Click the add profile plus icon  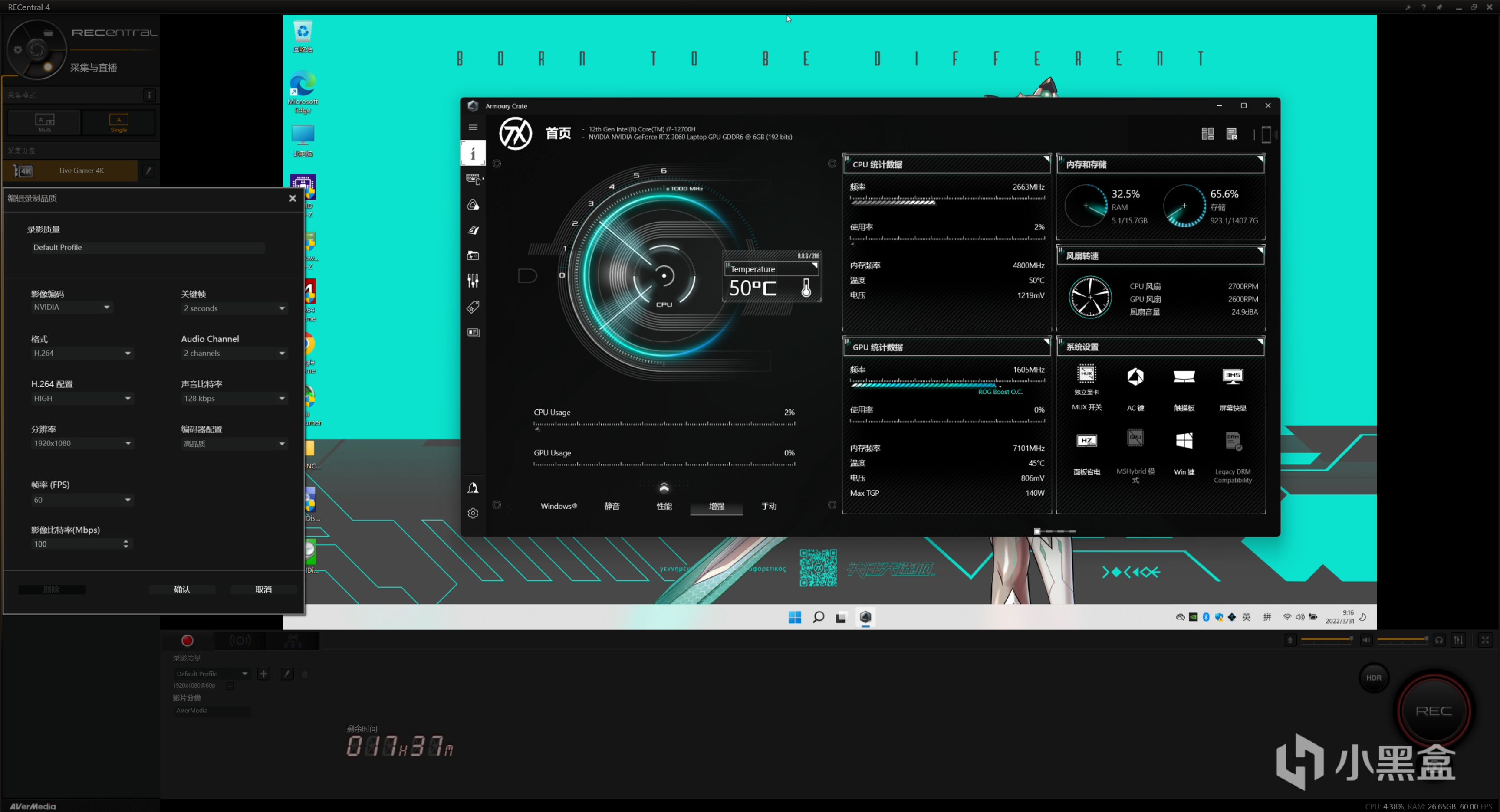point(264,674)
